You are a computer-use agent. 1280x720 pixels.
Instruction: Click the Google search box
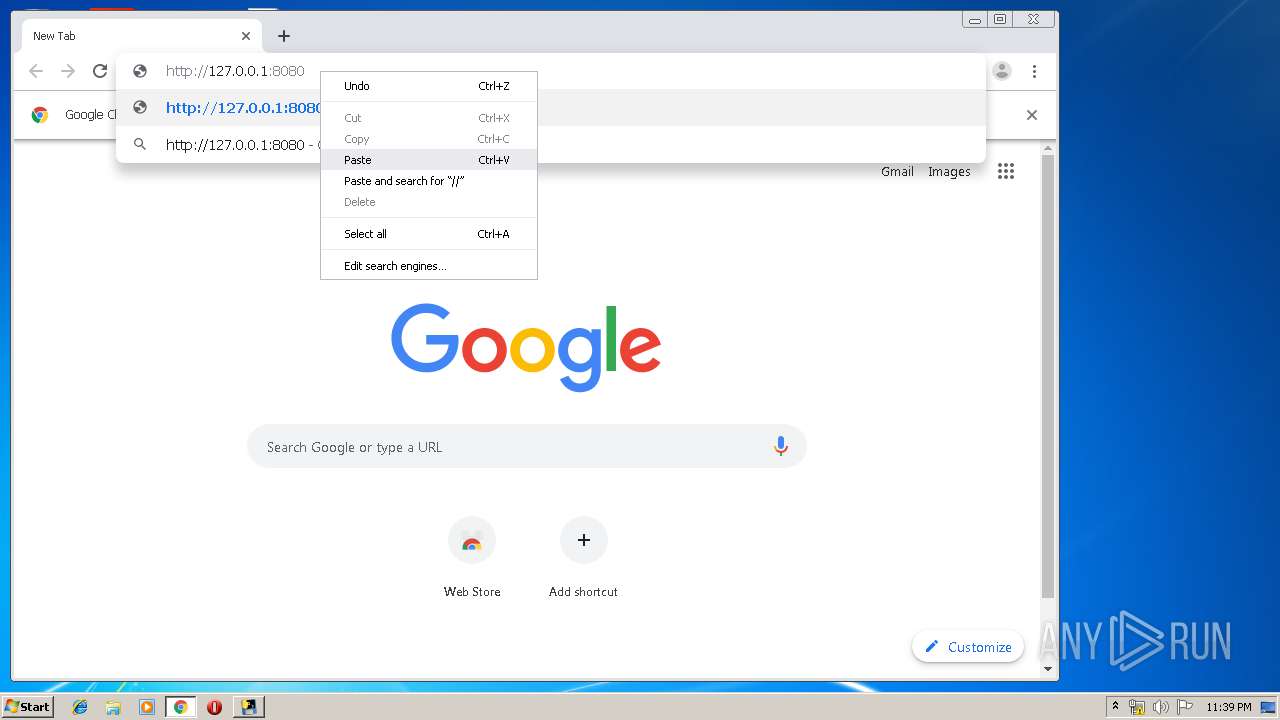pyautogui.click(x=526, y=447)
